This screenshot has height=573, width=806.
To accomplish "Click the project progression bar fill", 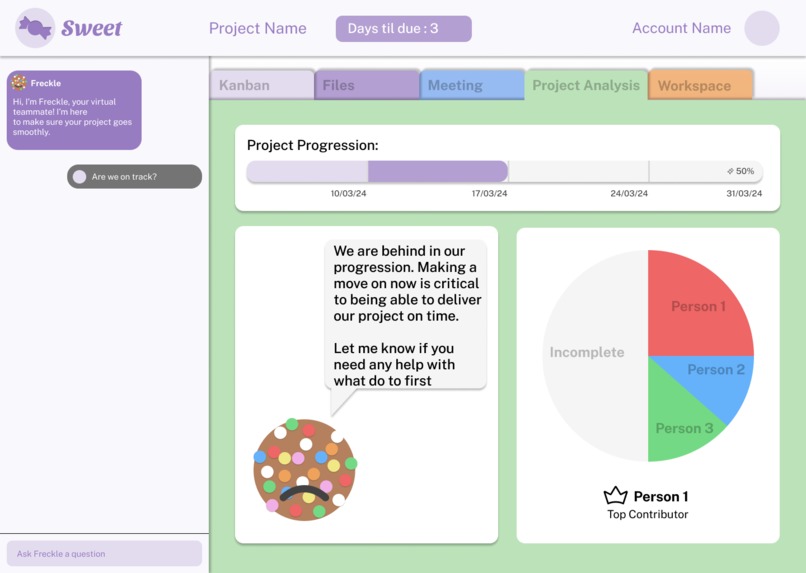I will (377, 172).
